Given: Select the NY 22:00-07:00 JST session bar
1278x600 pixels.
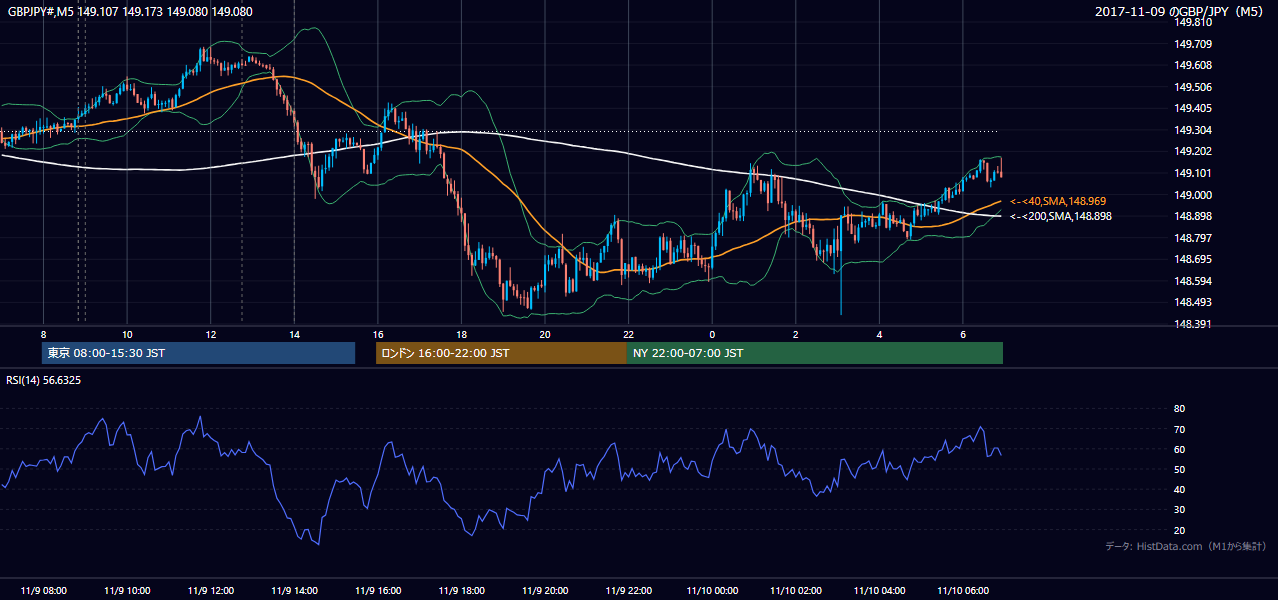Looking at the screenshot, I should tap(815, 353).
